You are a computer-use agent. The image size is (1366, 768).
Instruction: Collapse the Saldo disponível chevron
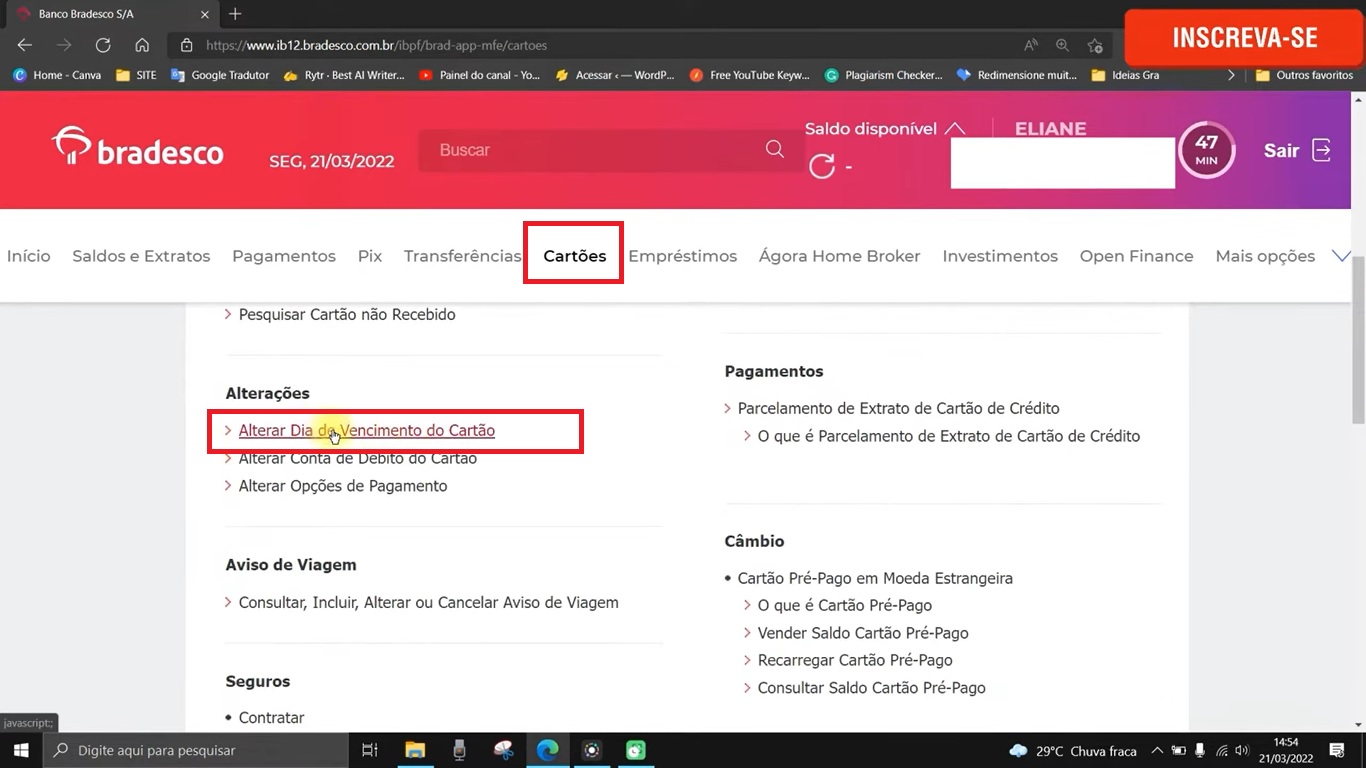(x=955, y=129)
